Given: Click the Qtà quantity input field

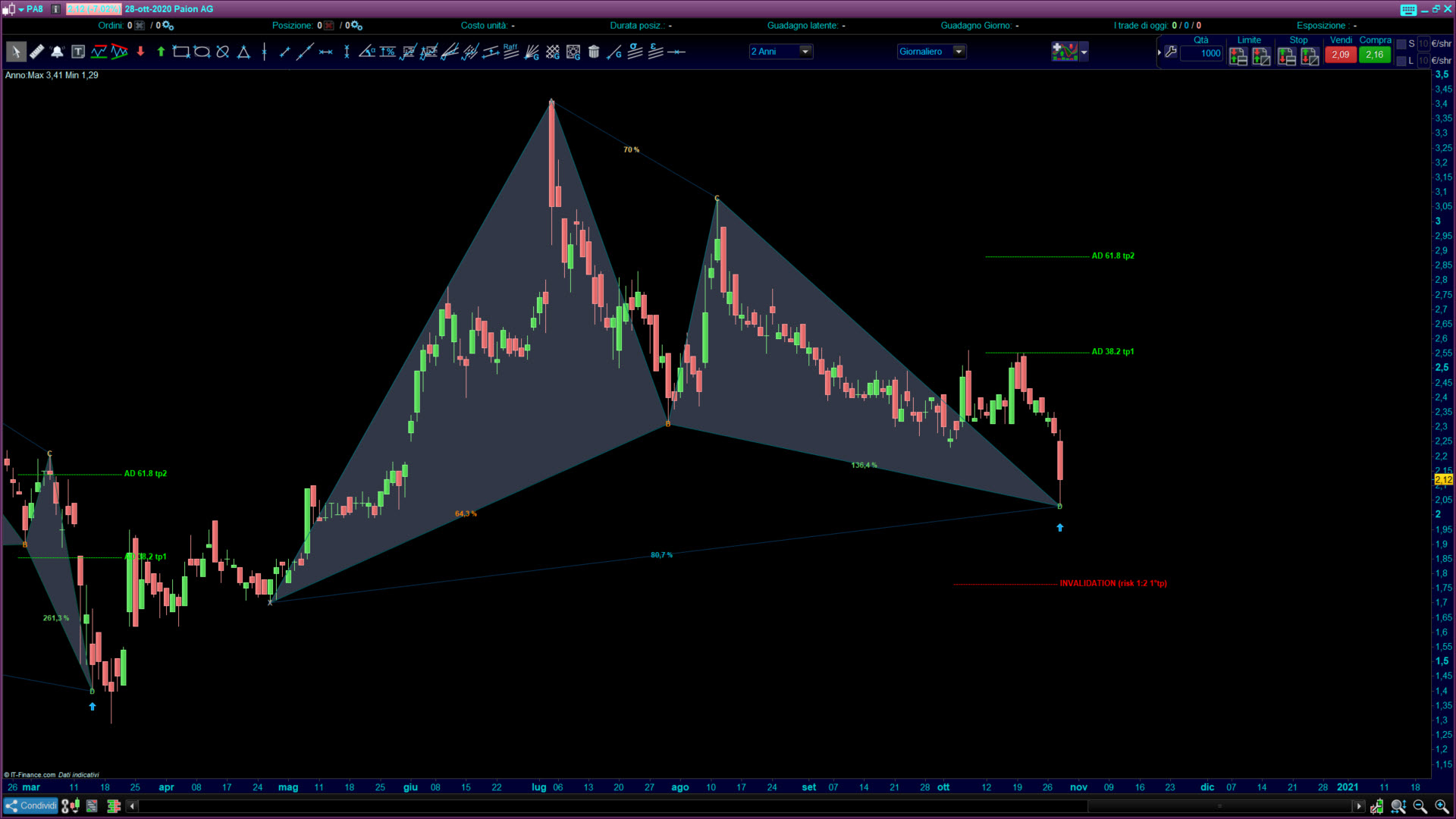Looking at the screenshot, I should 1202,53.
